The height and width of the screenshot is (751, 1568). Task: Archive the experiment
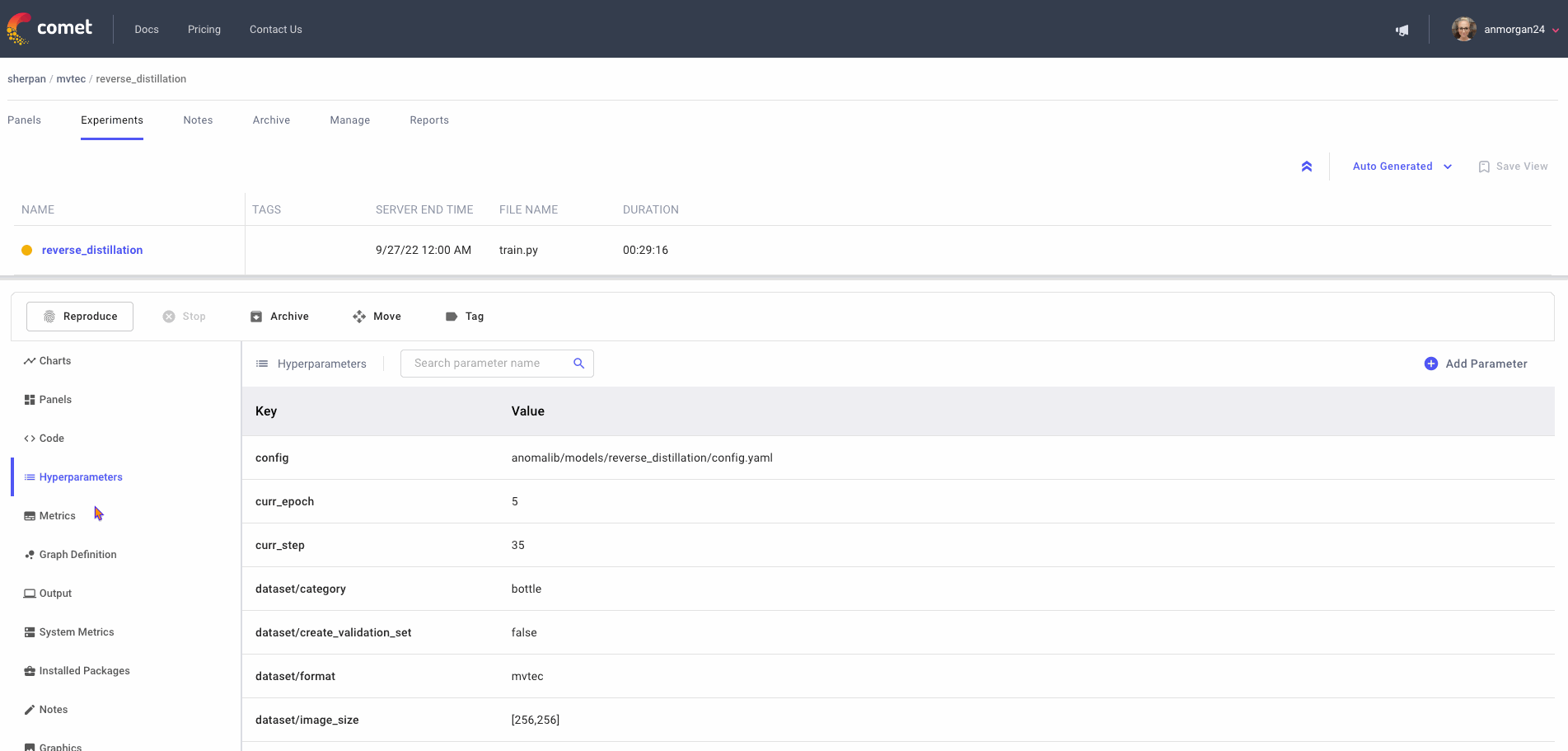279,317
